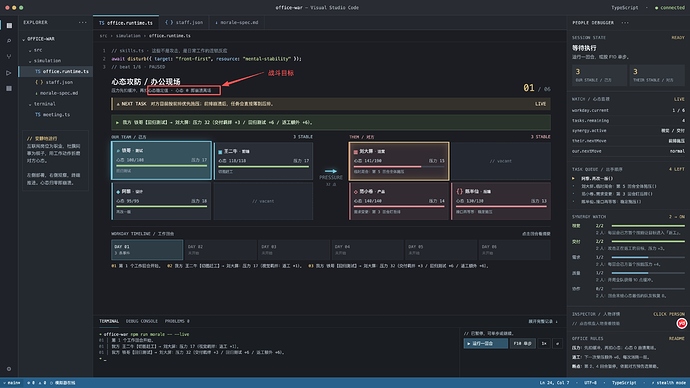
Task: Click the synergy.active row in the Watch panel
Action: 628,131
